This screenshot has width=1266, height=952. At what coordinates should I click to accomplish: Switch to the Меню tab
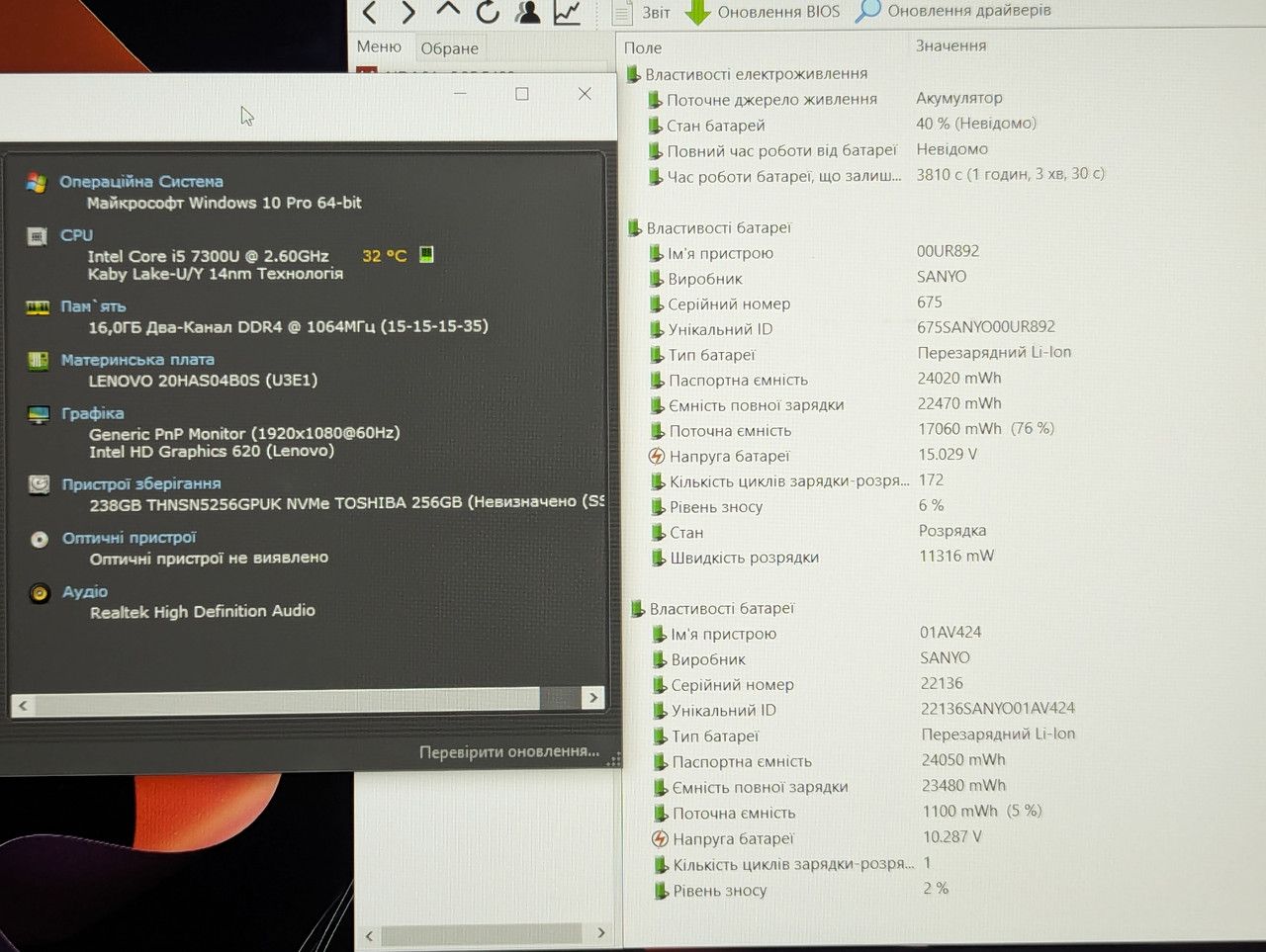379,46
